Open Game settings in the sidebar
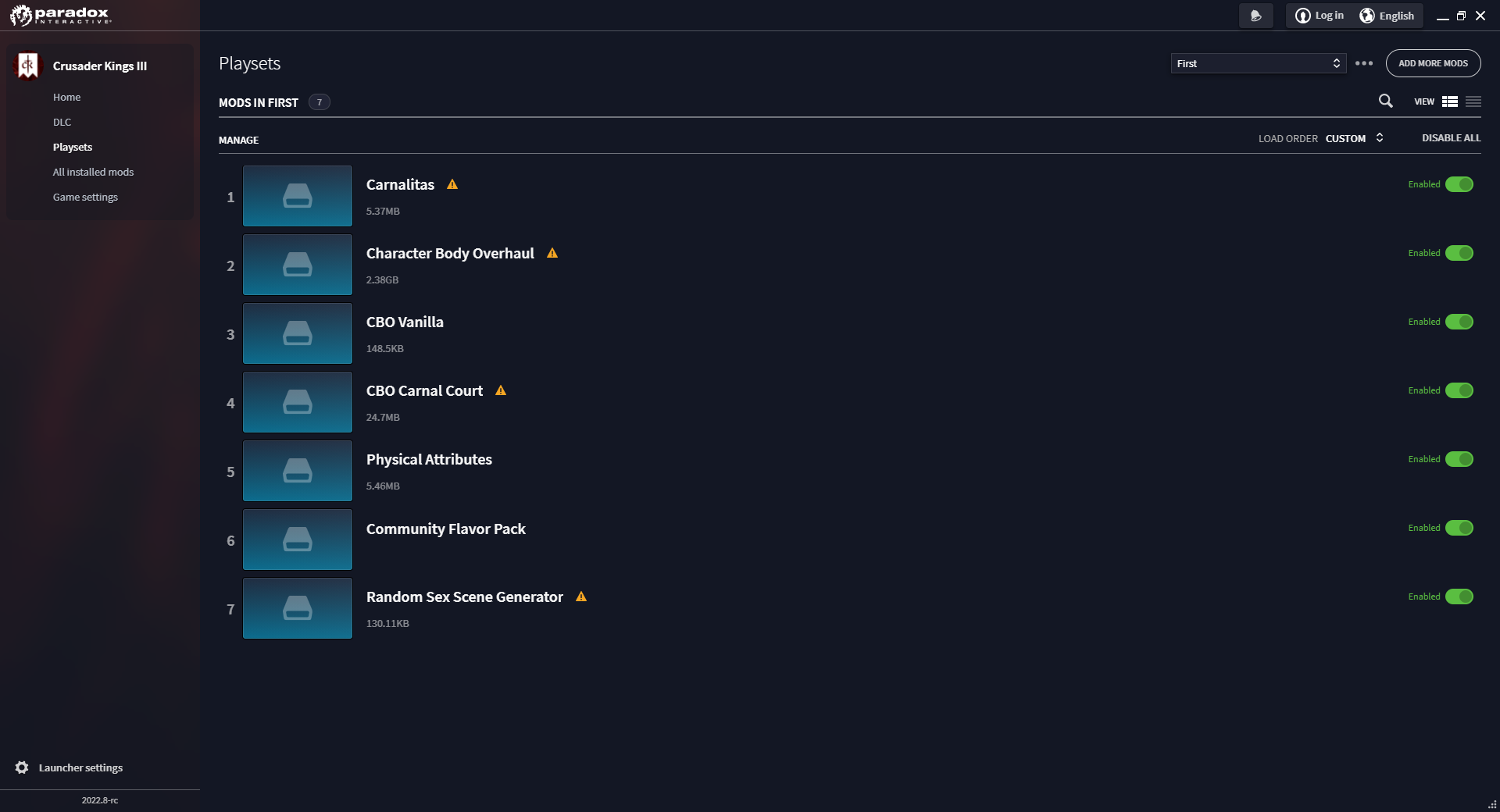Viewport: 1500px width, 812px height. pyautogui.click(x=85, y=197)
